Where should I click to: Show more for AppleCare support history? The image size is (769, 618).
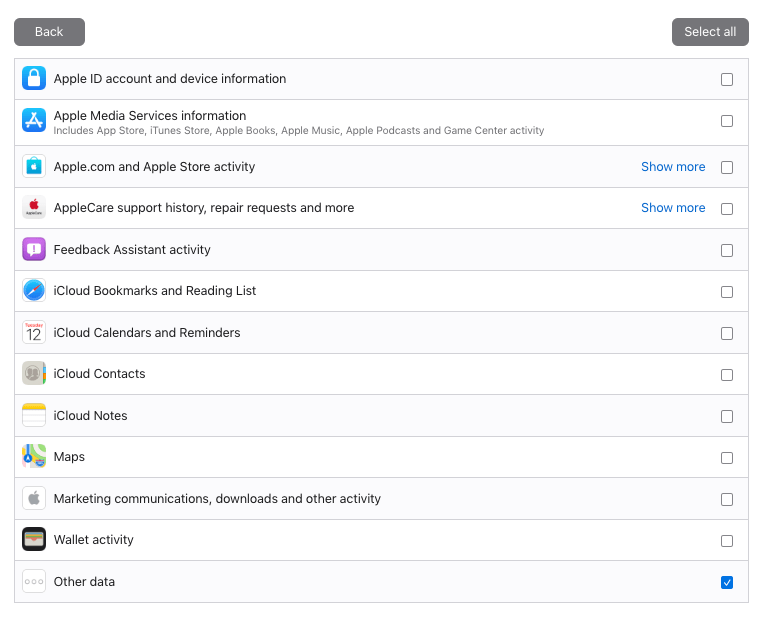[673, 208]
